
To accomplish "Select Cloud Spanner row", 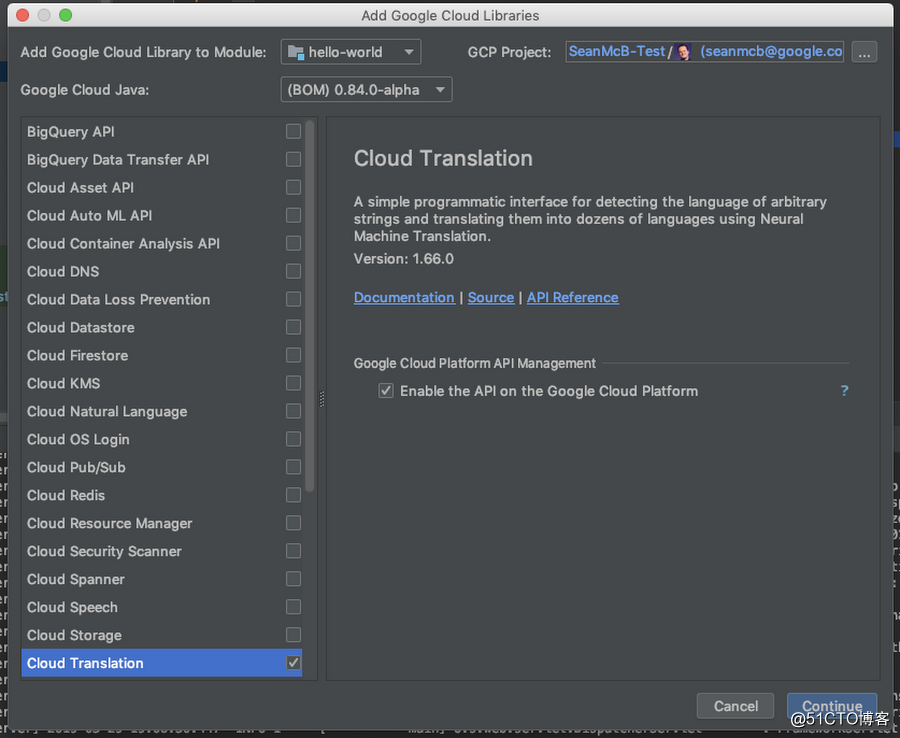I will pyautogui.click(x=162, y=579).
